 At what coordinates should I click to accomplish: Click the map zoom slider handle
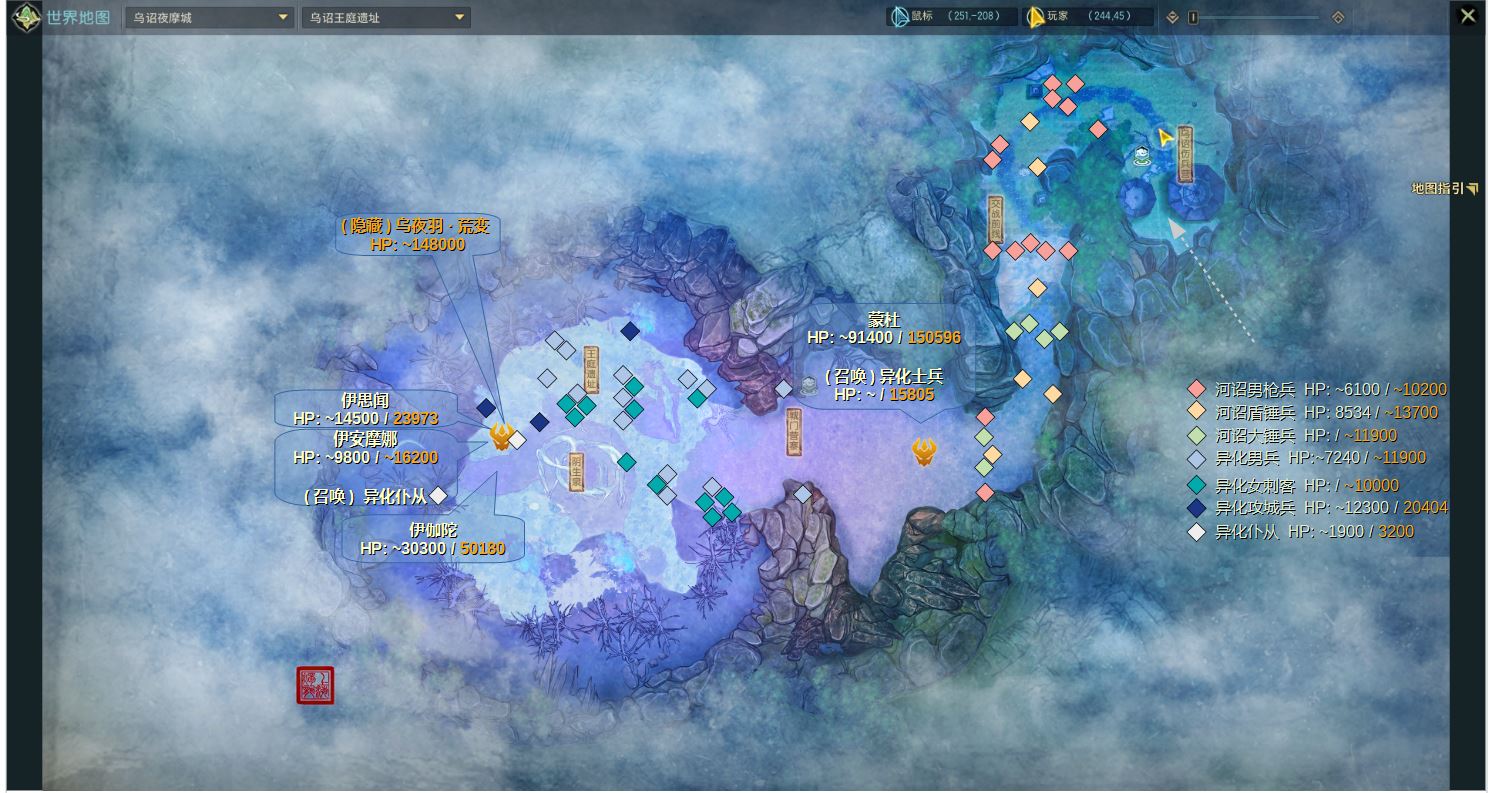pos(1192,17)
